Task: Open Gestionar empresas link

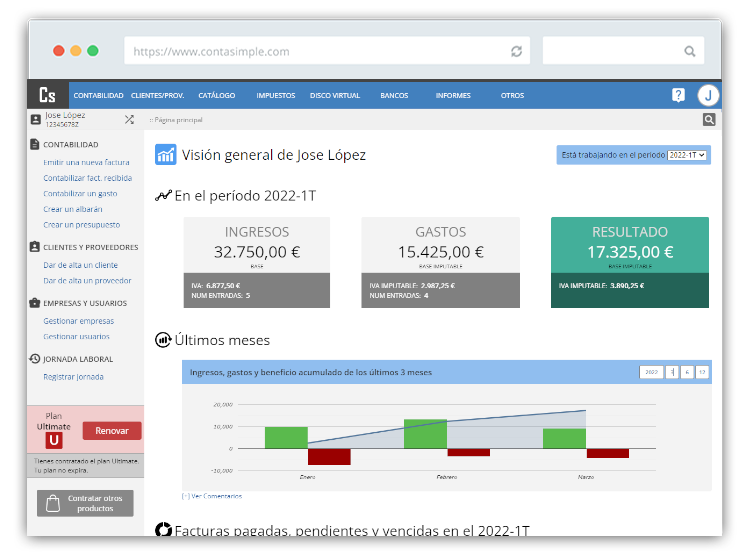Action: (x=78, y=321)
